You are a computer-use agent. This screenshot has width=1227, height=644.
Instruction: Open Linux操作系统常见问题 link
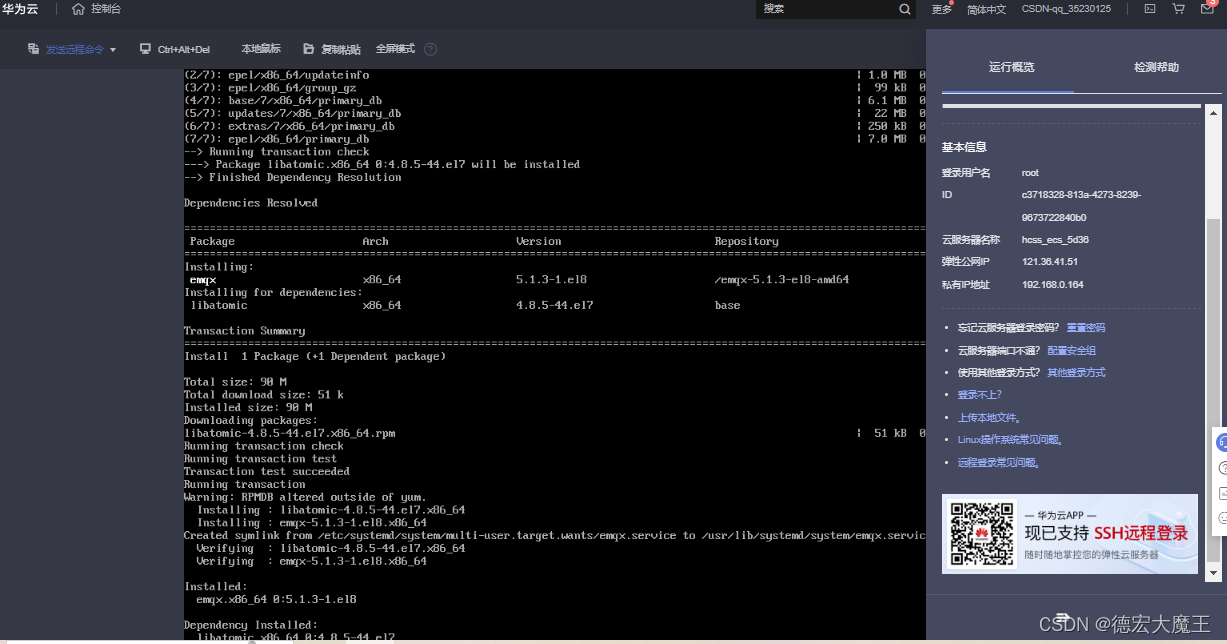pyautogui.click(x=1010, y=440)
